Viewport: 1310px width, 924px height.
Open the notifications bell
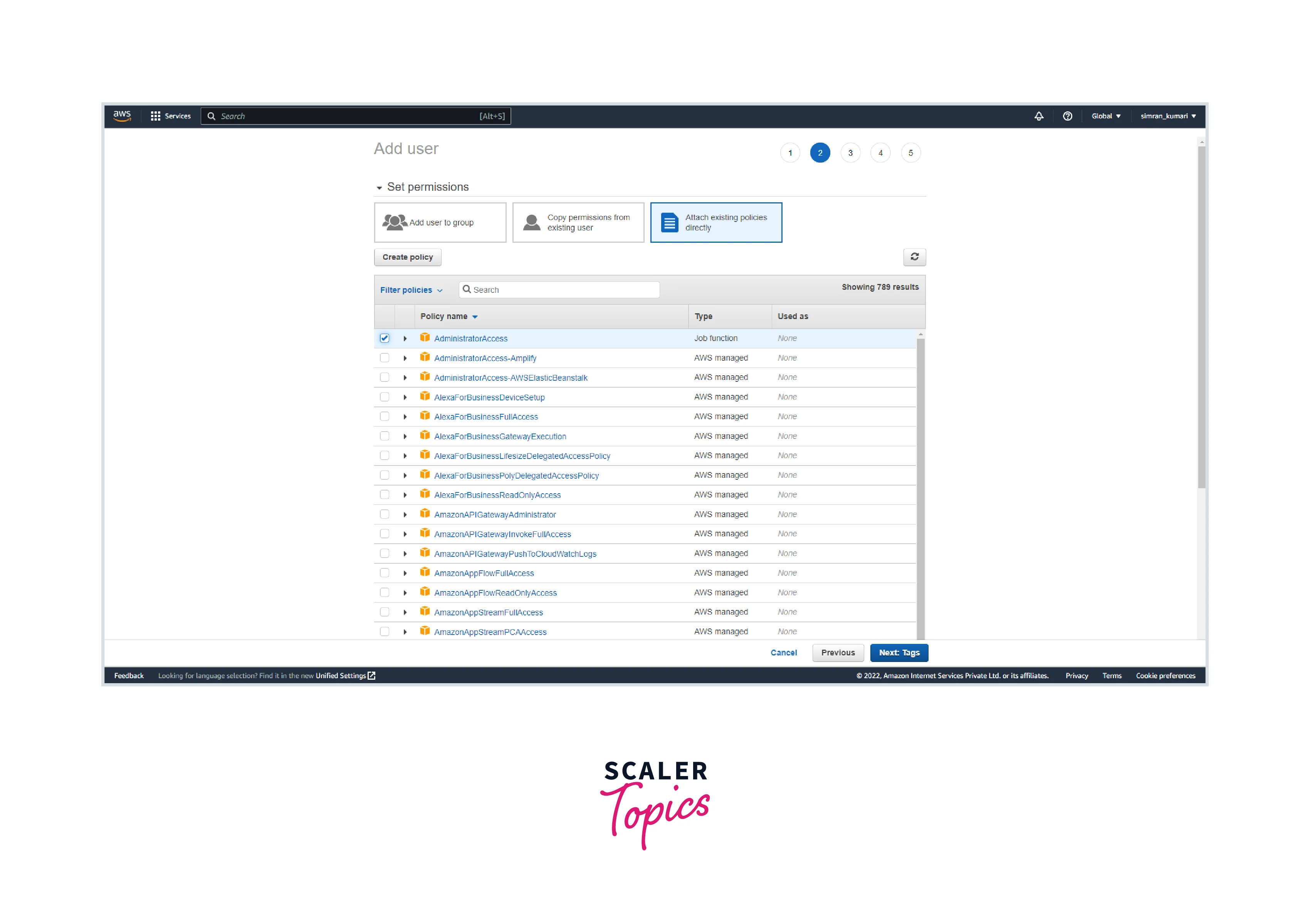1038,116
